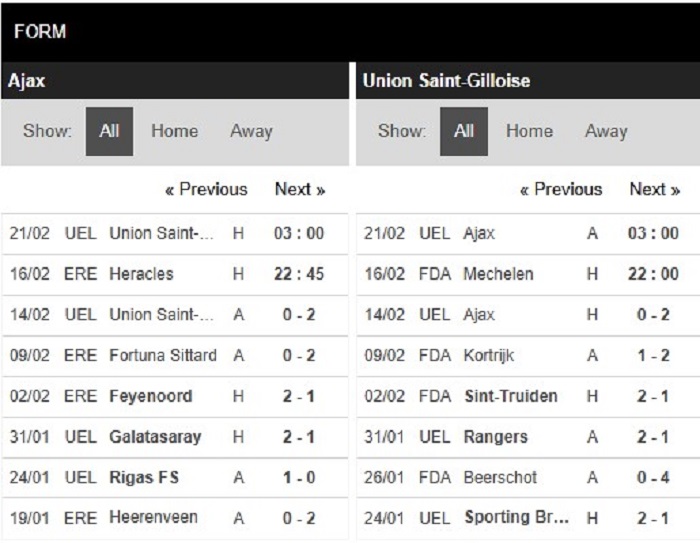700x543 pixels.
Task: Open the Rigas FS match row
Action: coord(175,478)
